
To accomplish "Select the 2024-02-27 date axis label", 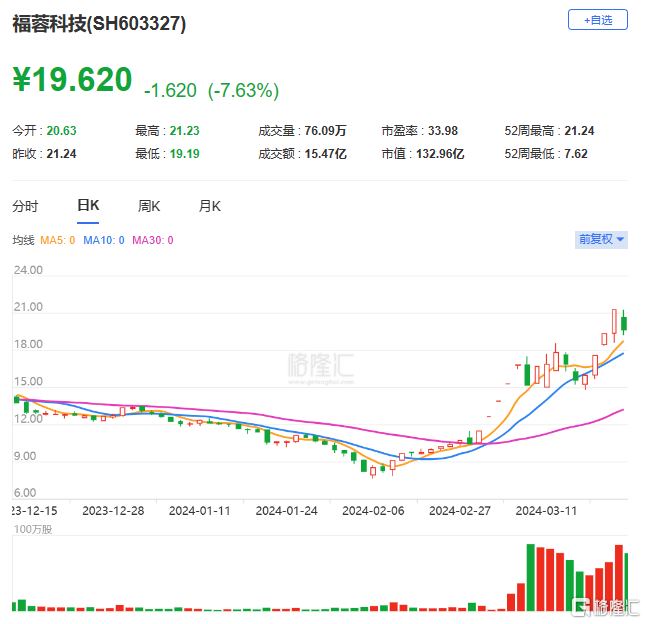I will (460, 511).
